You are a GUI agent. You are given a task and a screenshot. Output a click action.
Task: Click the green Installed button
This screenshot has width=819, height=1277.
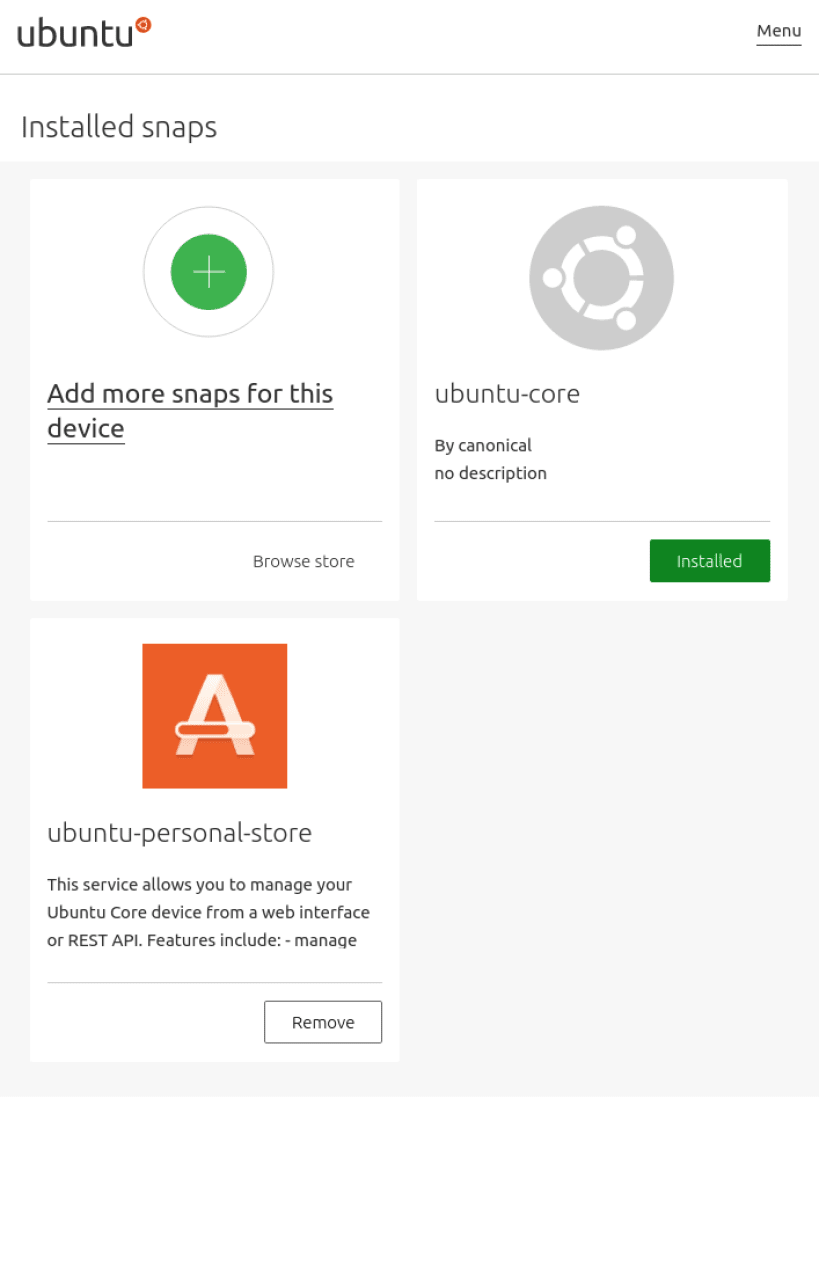pyautogui.click(x=710, y=561)
